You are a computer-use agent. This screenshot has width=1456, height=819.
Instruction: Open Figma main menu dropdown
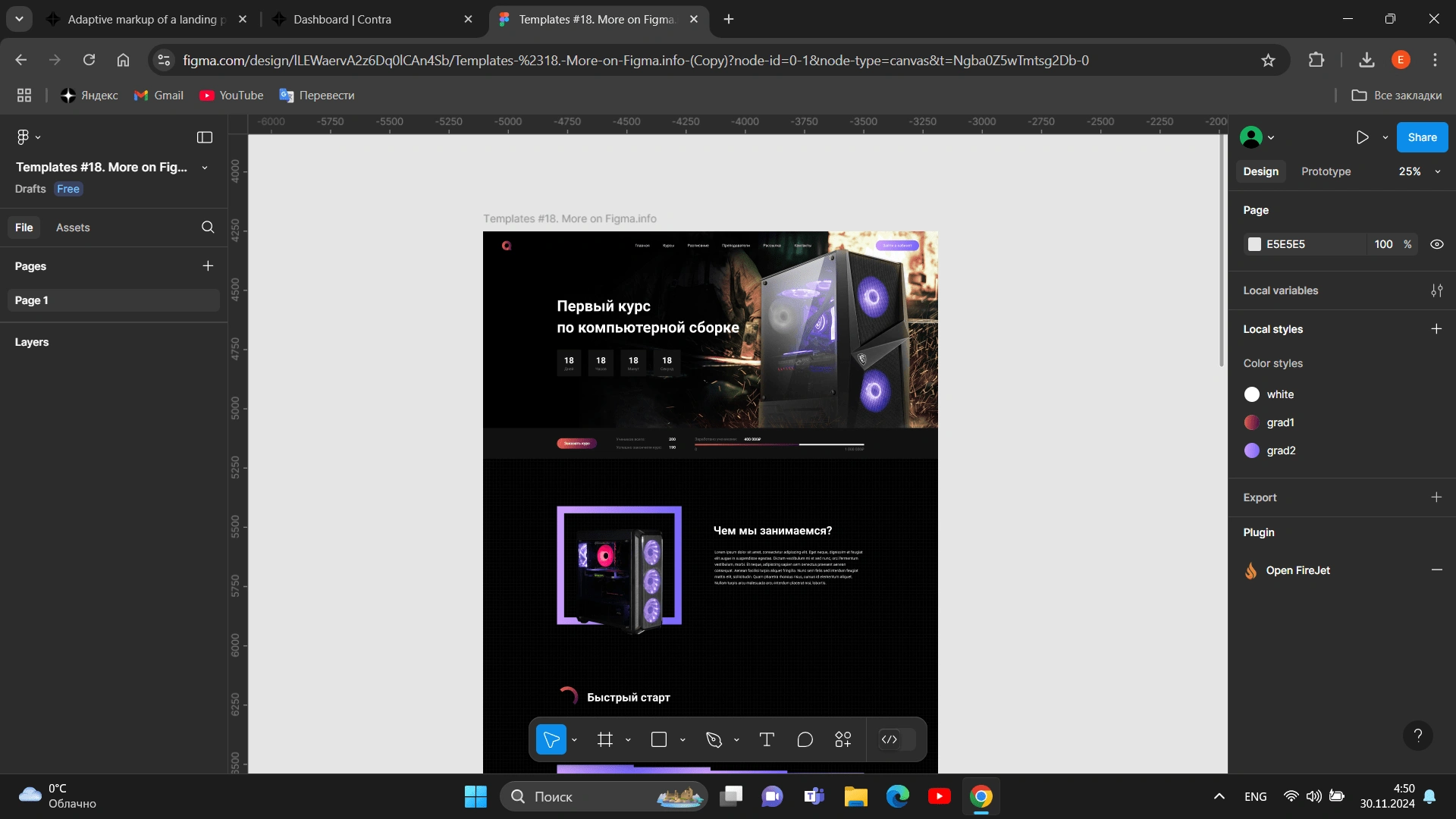(28, 137)
